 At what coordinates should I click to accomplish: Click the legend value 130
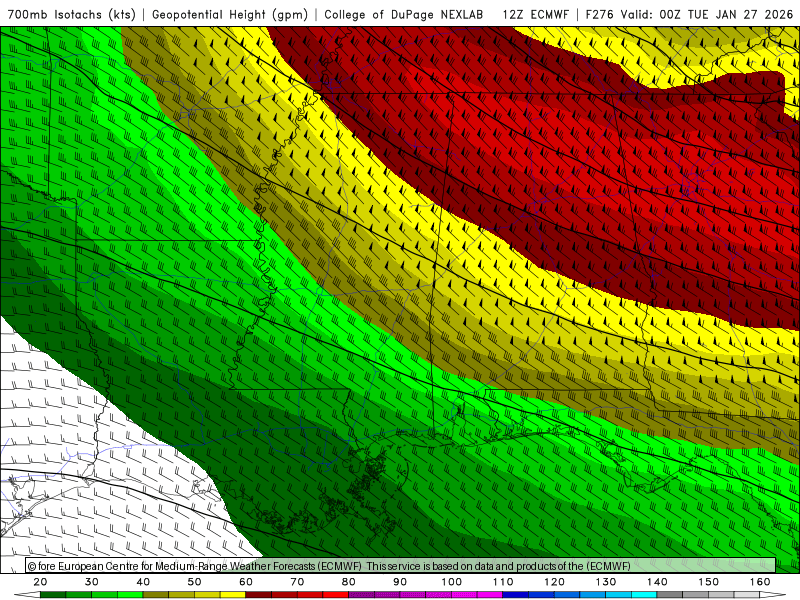606,582
